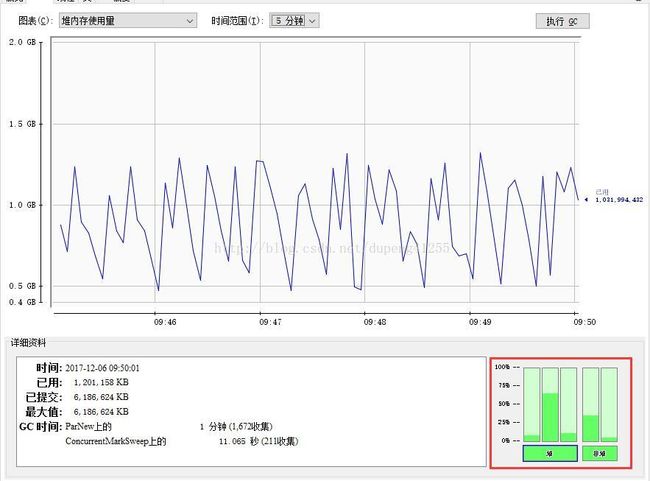Select the third heap pool bar
The image size is (650, 481).
(568, 404)
